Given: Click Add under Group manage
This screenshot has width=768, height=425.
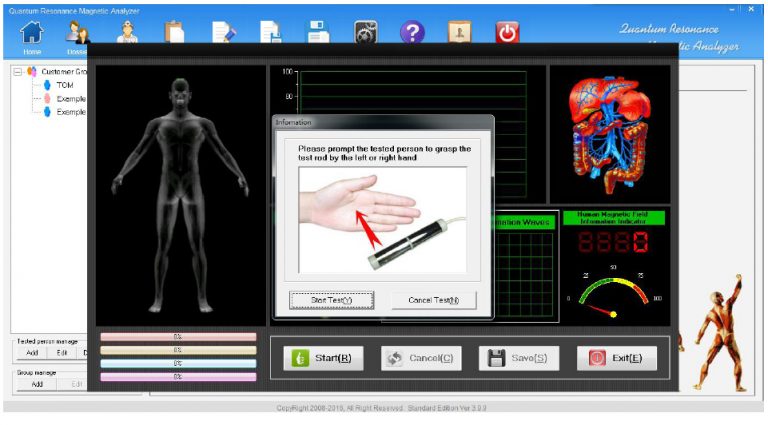Looking at the screenshot, I should pyautogui.click(x=36, y=384).
